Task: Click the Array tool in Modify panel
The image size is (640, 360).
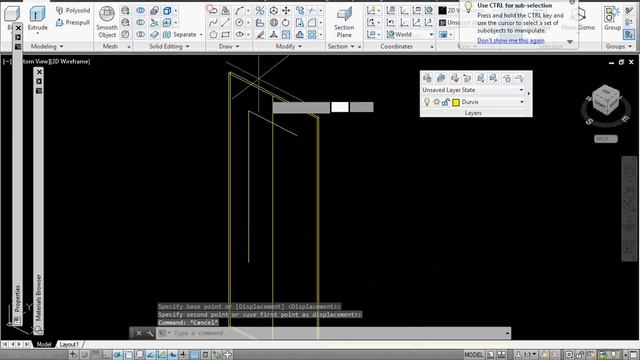Action: point(312,35)
